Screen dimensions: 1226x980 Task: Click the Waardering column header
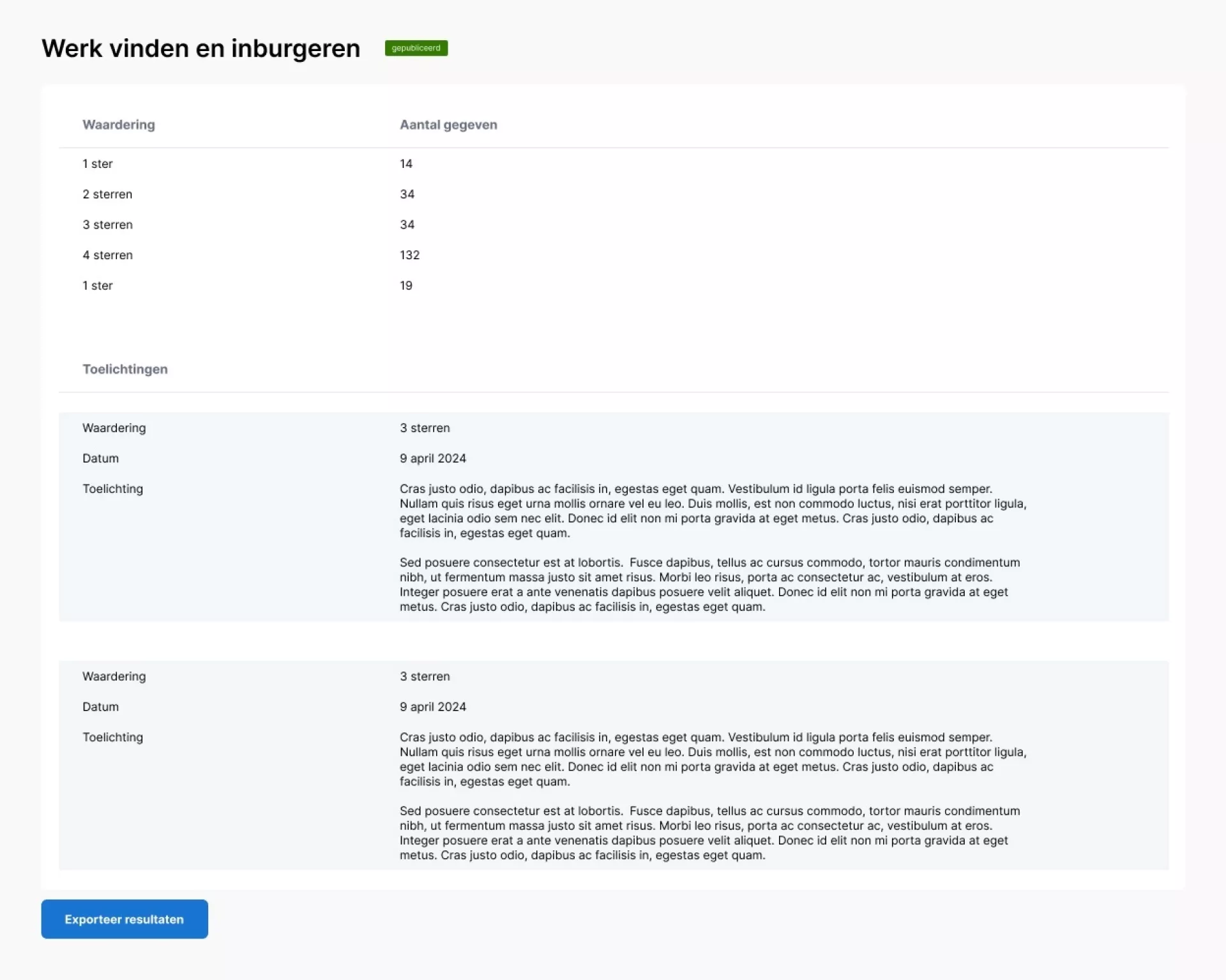(119, 124)
